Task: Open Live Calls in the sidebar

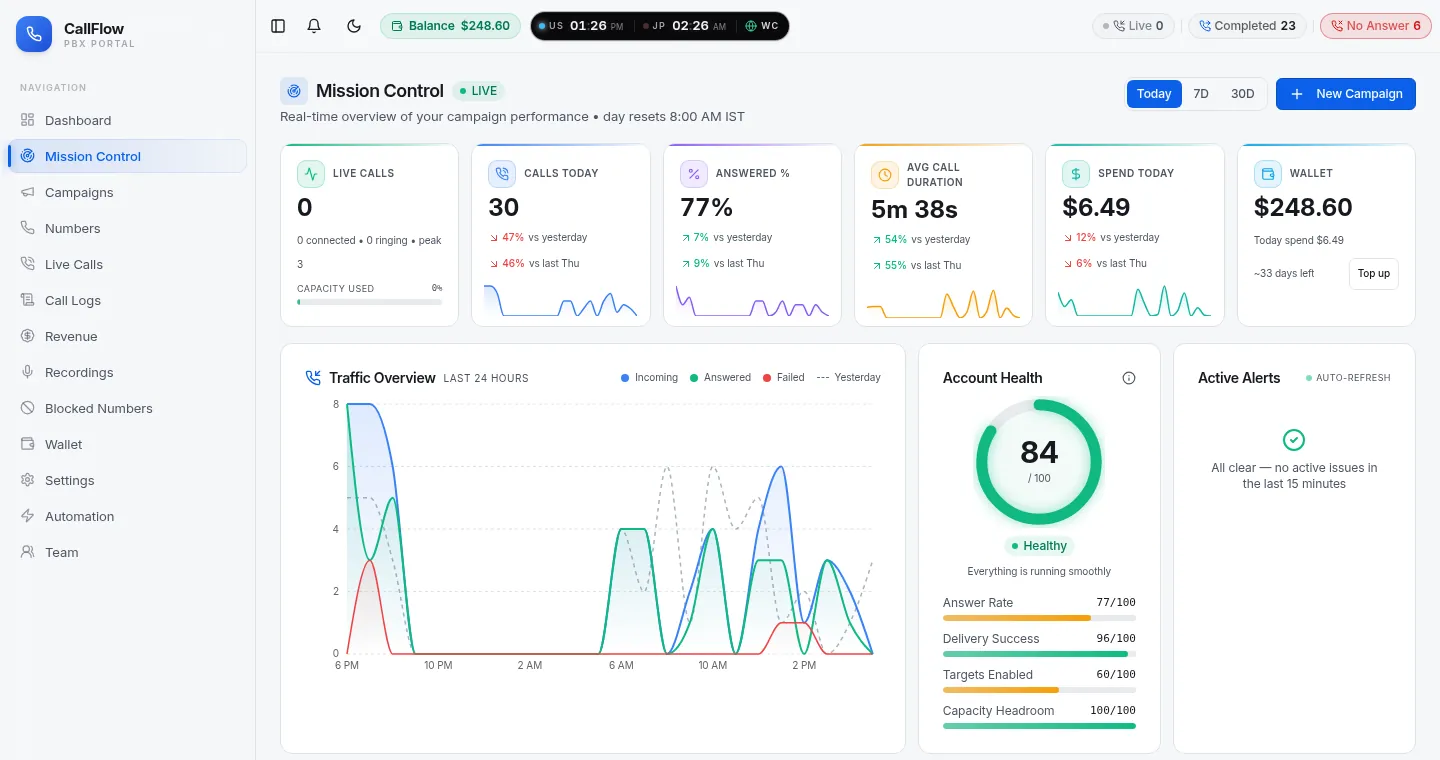Action: (x=127, y=264)
